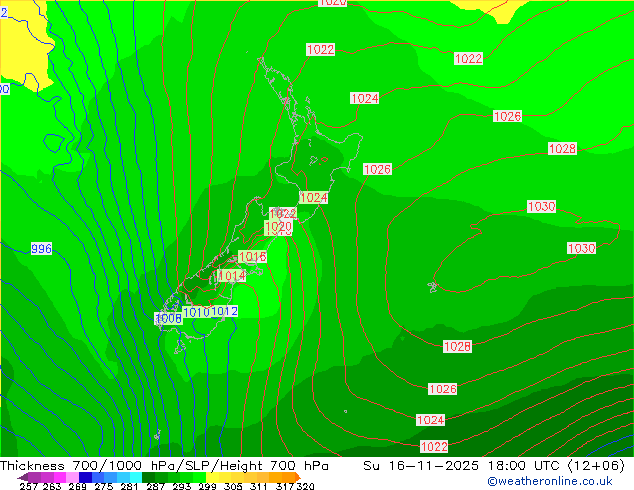Click the 1028 label above the 1026 and 1024 at bottom
The width and height of the screenshot is (634, 490).
pos(457,346)
